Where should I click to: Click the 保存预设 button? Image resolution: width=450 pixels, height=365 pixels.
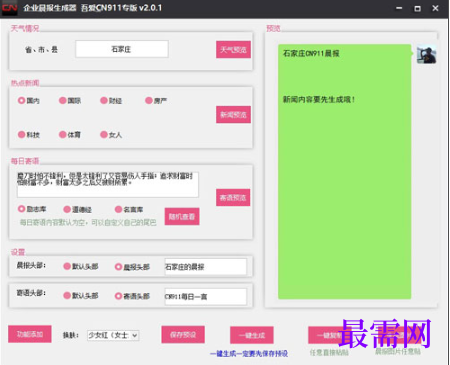[183, 335]
